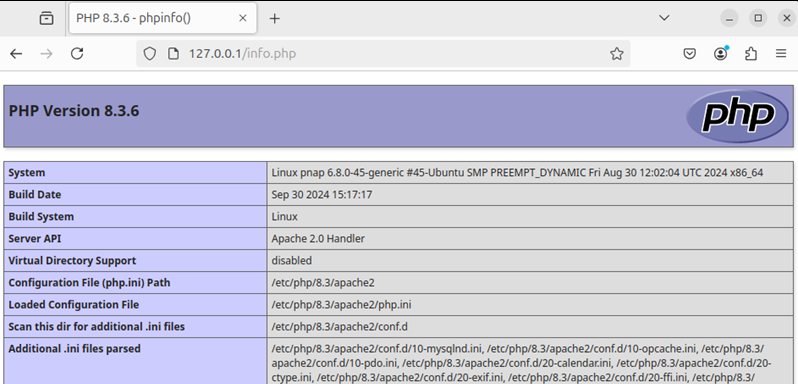798x384 pixels.
Task: Click the PHP Version 8.3.6 heading
Action: 74,111
